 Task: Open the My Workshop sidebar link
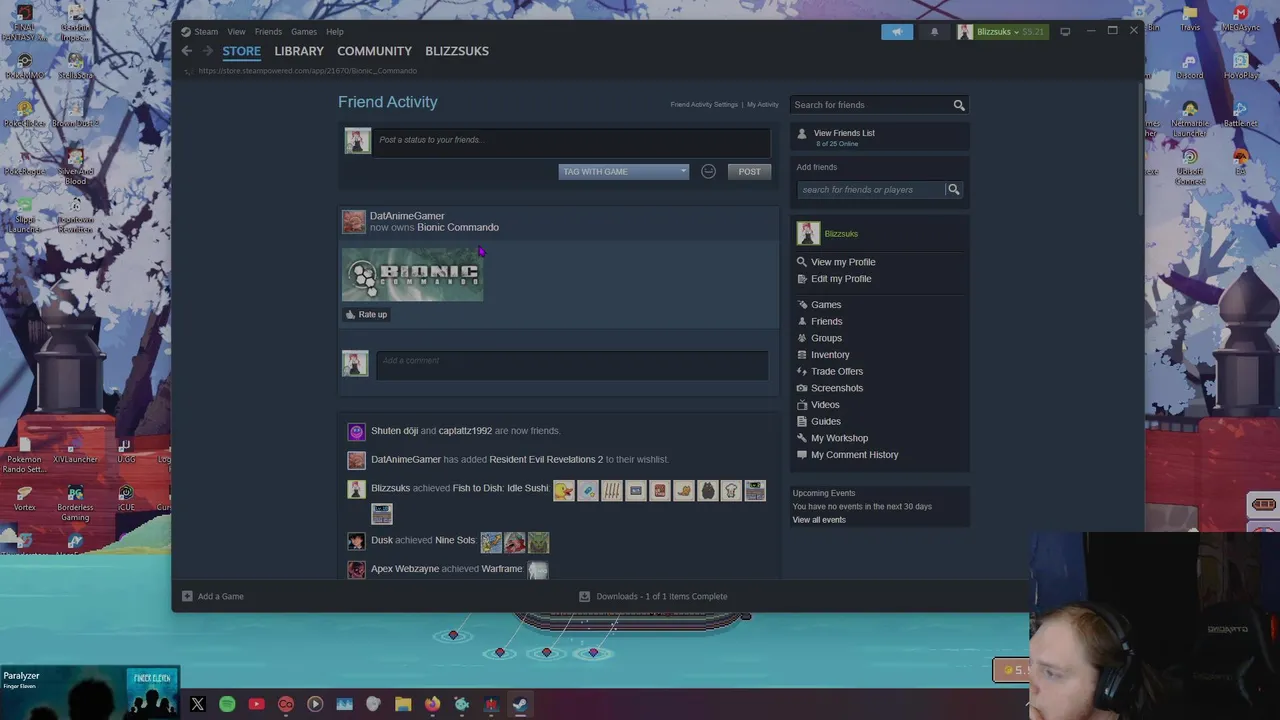839,439
